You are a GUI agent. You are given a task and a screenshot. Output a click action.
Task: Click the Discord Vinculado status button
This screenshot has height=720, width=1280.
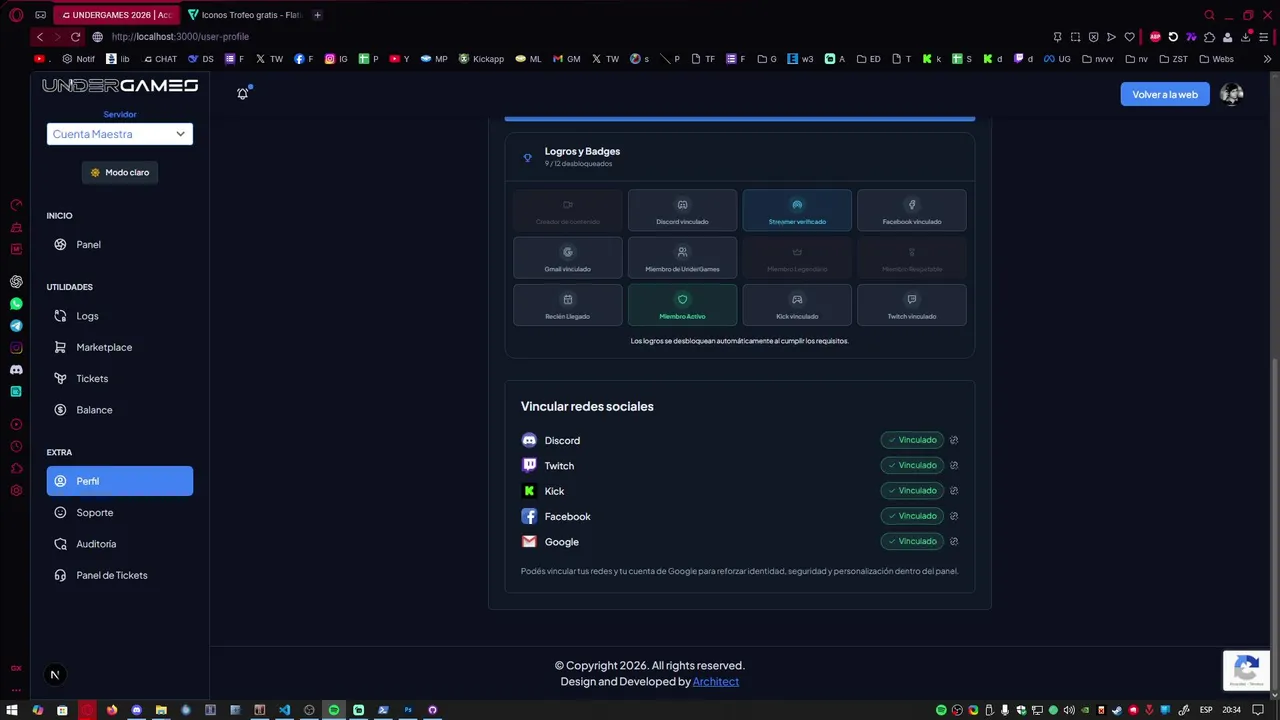pos(912,440)
